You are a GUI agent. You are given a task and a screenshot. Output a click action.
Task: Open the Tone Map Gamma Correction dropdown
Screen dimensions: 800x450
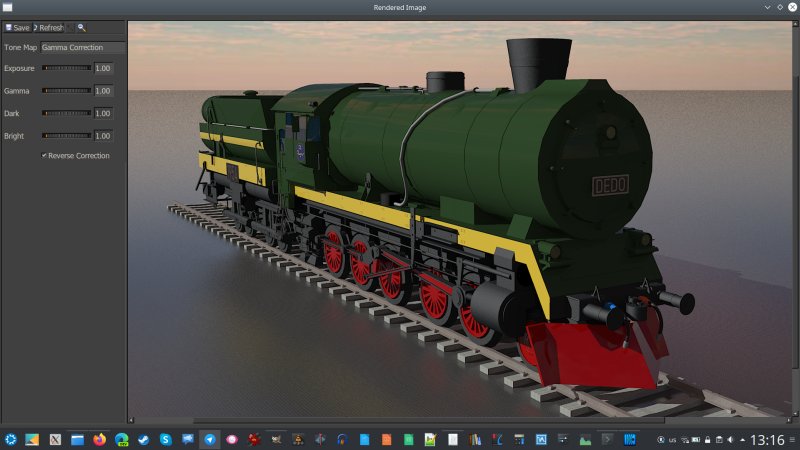82,47
